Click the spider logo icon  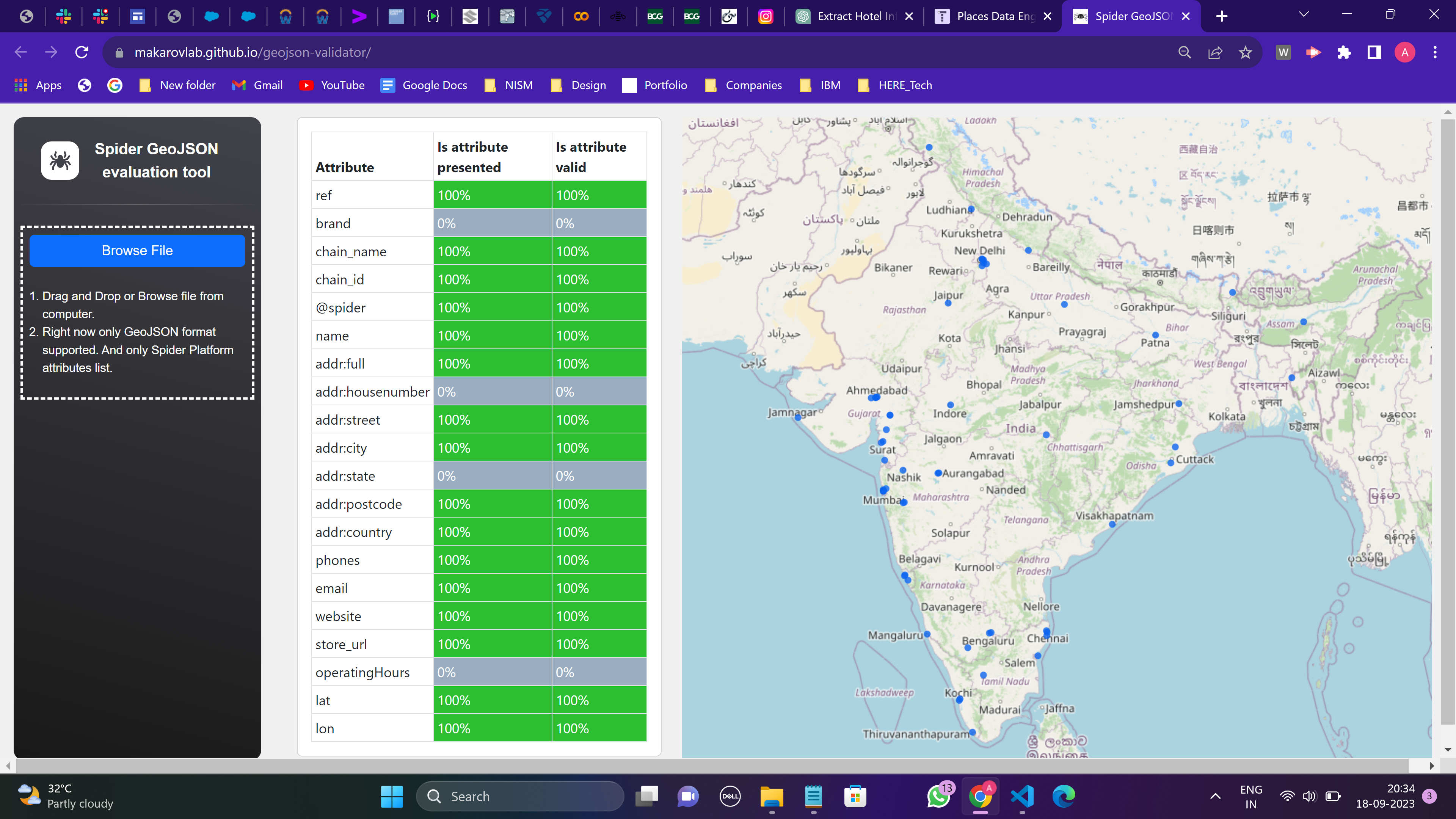(60, 160)
